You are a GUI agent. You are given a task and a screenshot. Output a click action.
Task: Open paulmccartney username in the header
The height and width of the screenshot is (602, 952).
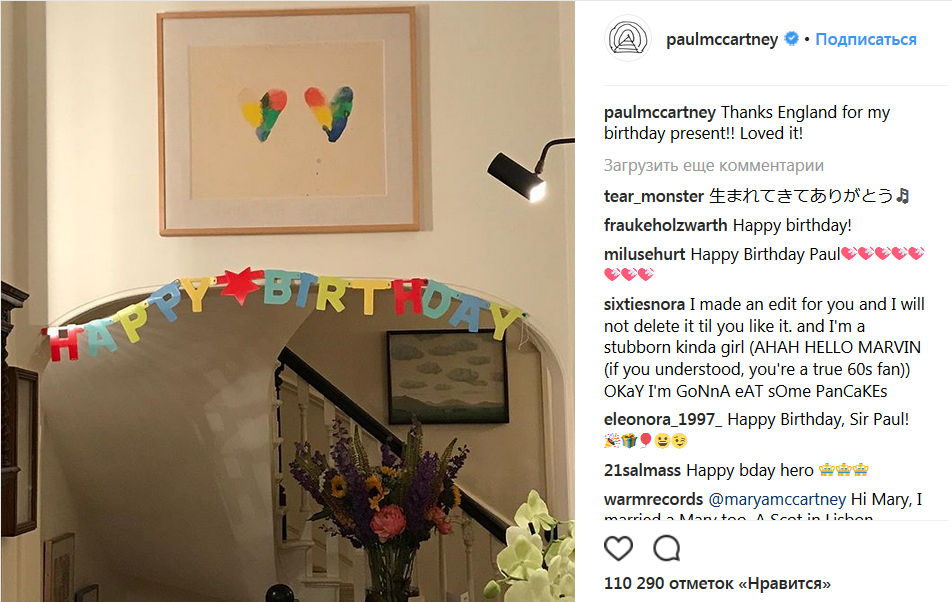pos(722,40)
